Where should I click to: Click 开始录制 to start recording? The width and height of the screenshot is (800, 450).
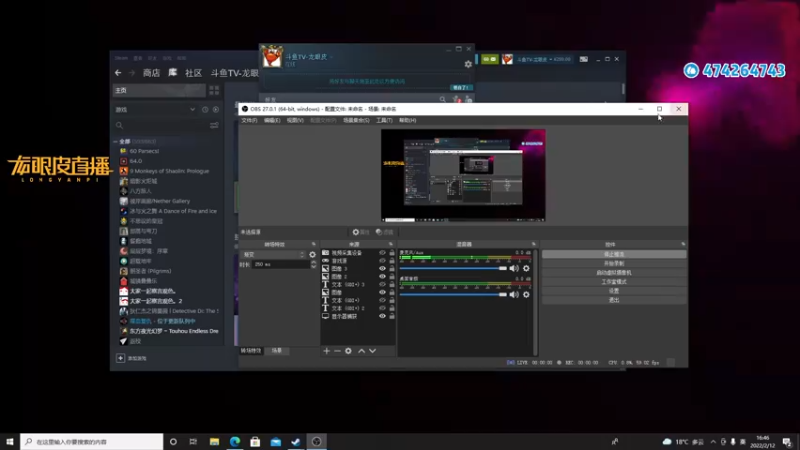point(614,263)
